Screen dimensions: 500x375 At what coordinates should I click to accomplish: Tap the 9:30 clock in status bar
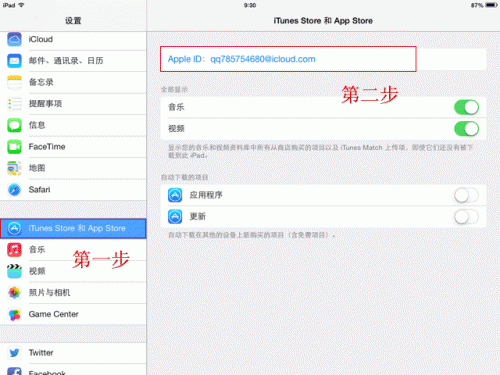(250, 5)
